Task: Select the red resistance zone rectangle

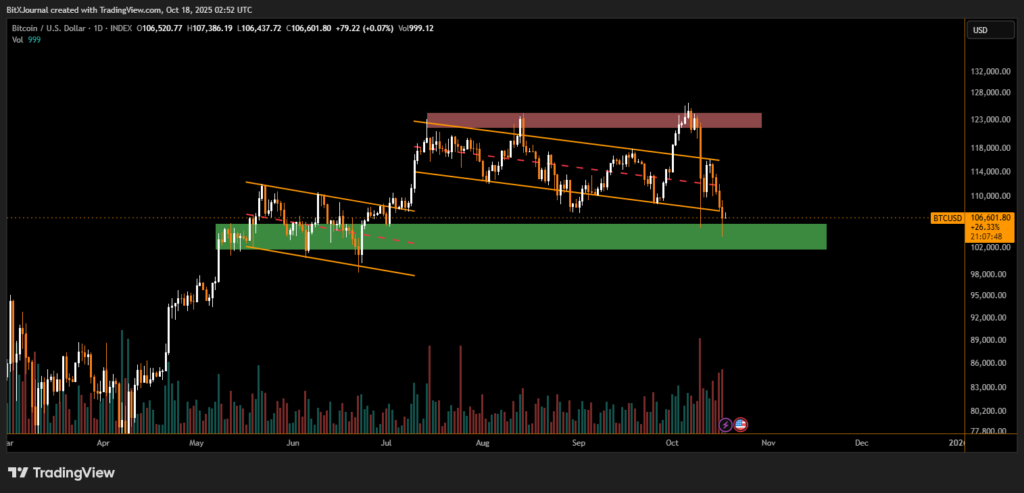Action: click(594, 121)
